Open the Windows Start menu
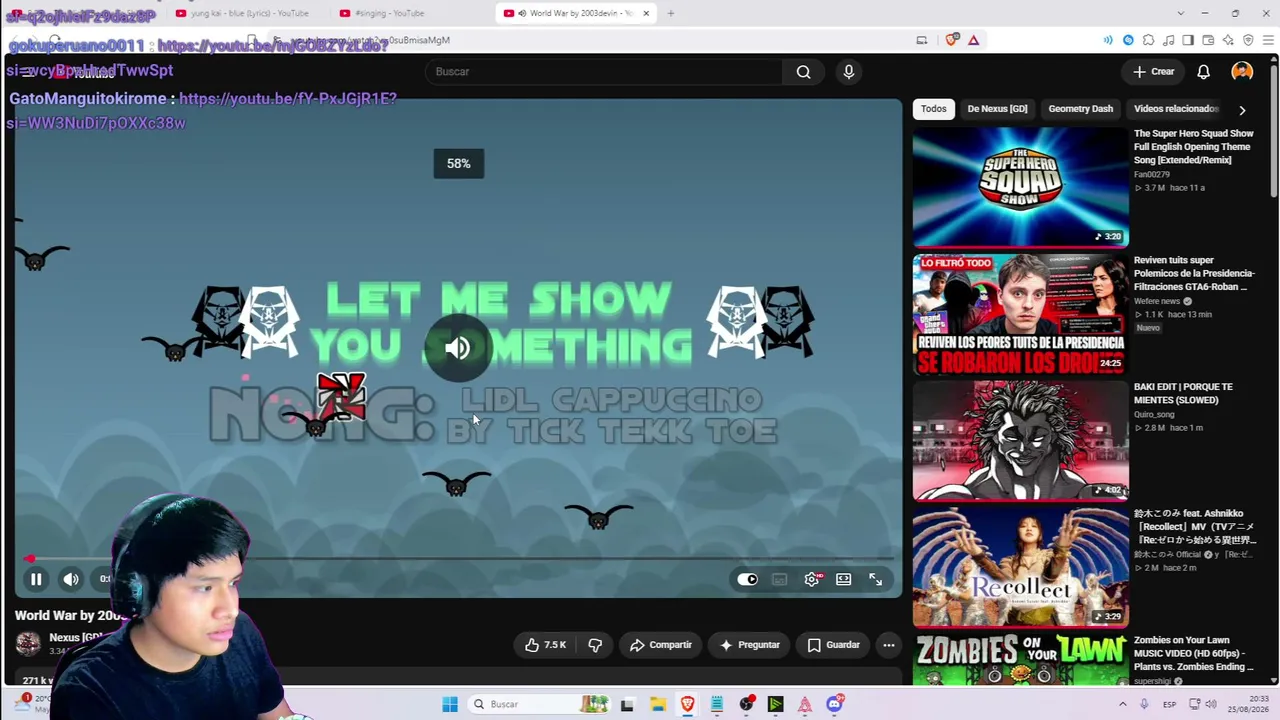Screen dimensions: 1280x720 point(450,704)
